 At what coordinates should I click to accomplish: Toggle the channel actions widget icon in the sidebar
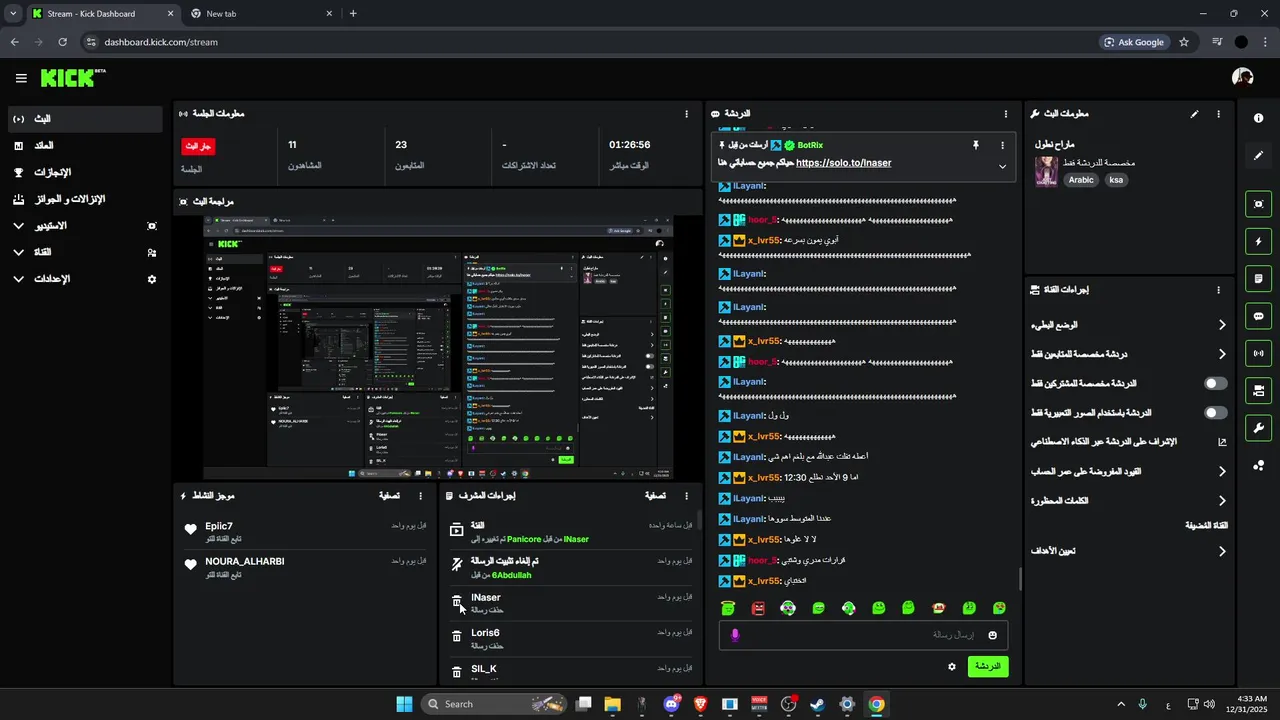click(x=1258, y=390)
